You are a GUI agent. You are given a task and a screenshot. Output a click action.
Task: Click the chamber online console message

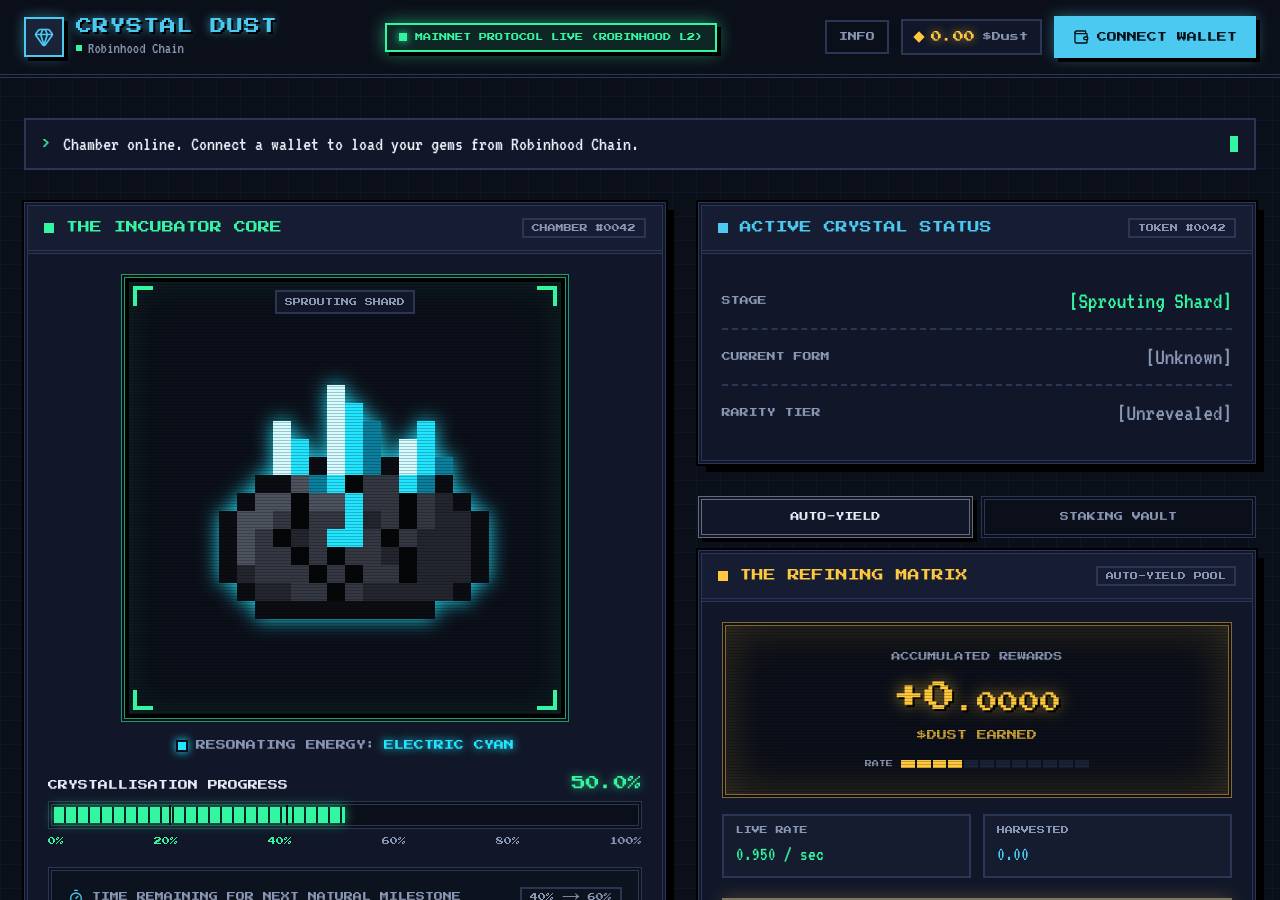click(351, 145)
